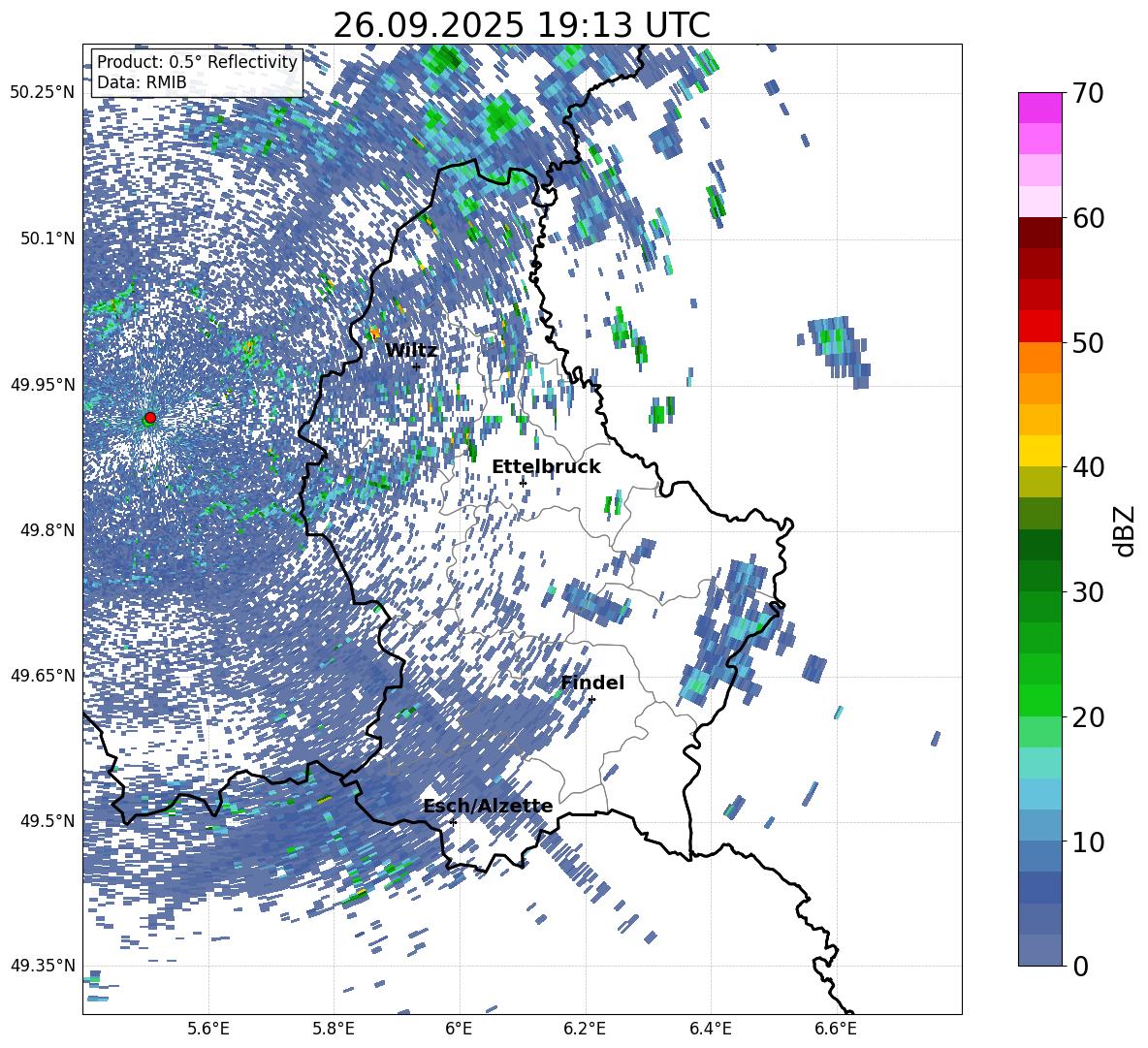The image size is (1148, 1048).
Task: Click the 5.8°E longitude label
Action: point(334,1029)
